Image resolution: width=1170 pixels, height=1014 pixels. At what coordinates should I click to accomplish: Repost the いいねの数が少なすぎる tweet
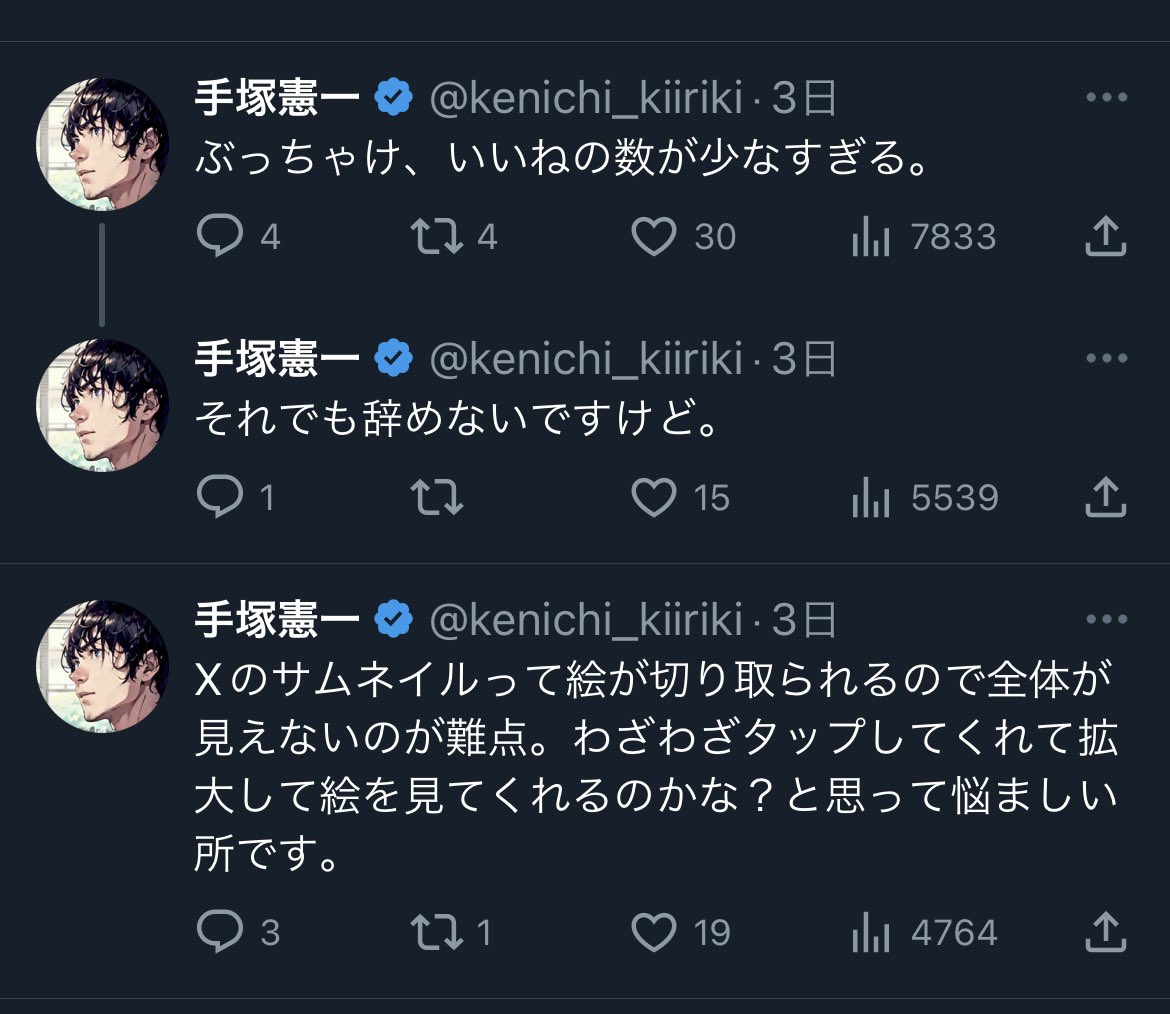coord(438,237)
